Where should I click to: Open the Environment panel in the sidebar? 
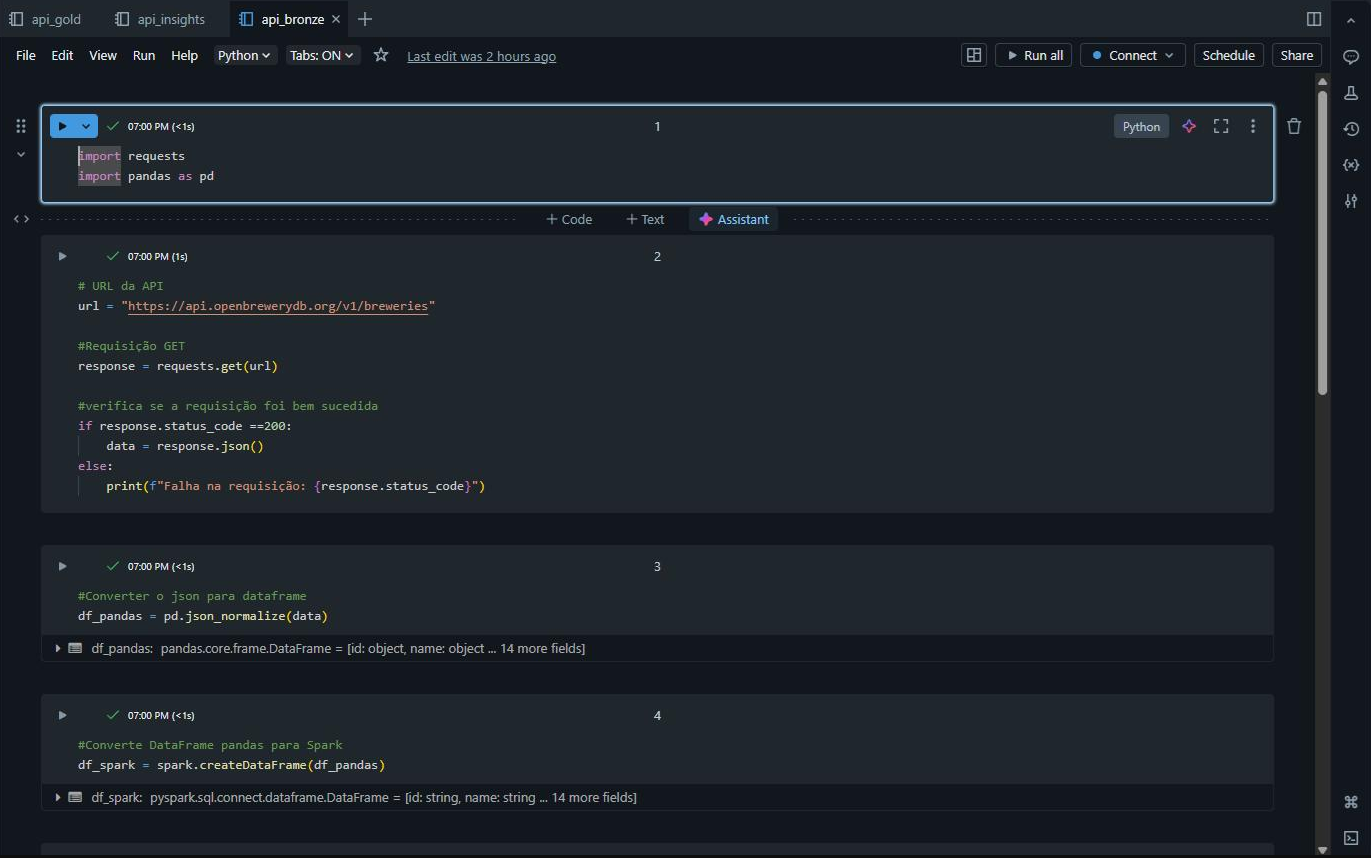1351,199
